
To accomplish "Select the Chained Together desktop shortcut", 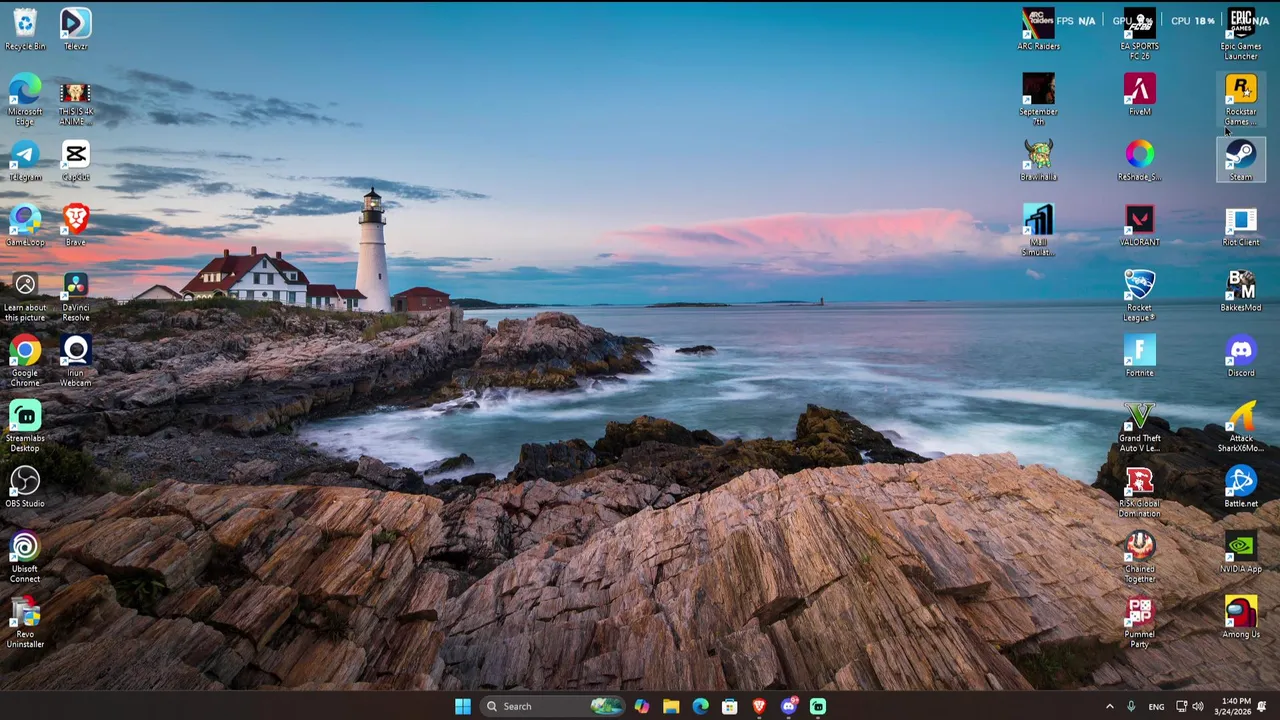I will tap(1139, 558).
